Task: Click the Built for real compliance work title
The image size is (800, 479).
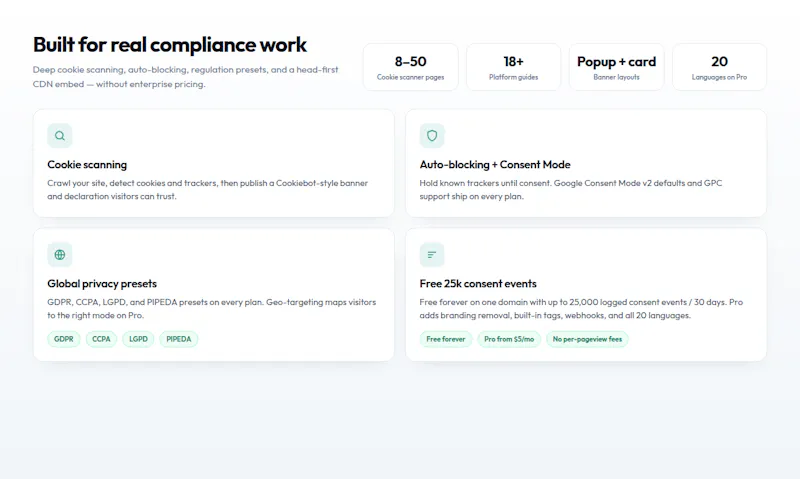Action: [170, 45]
